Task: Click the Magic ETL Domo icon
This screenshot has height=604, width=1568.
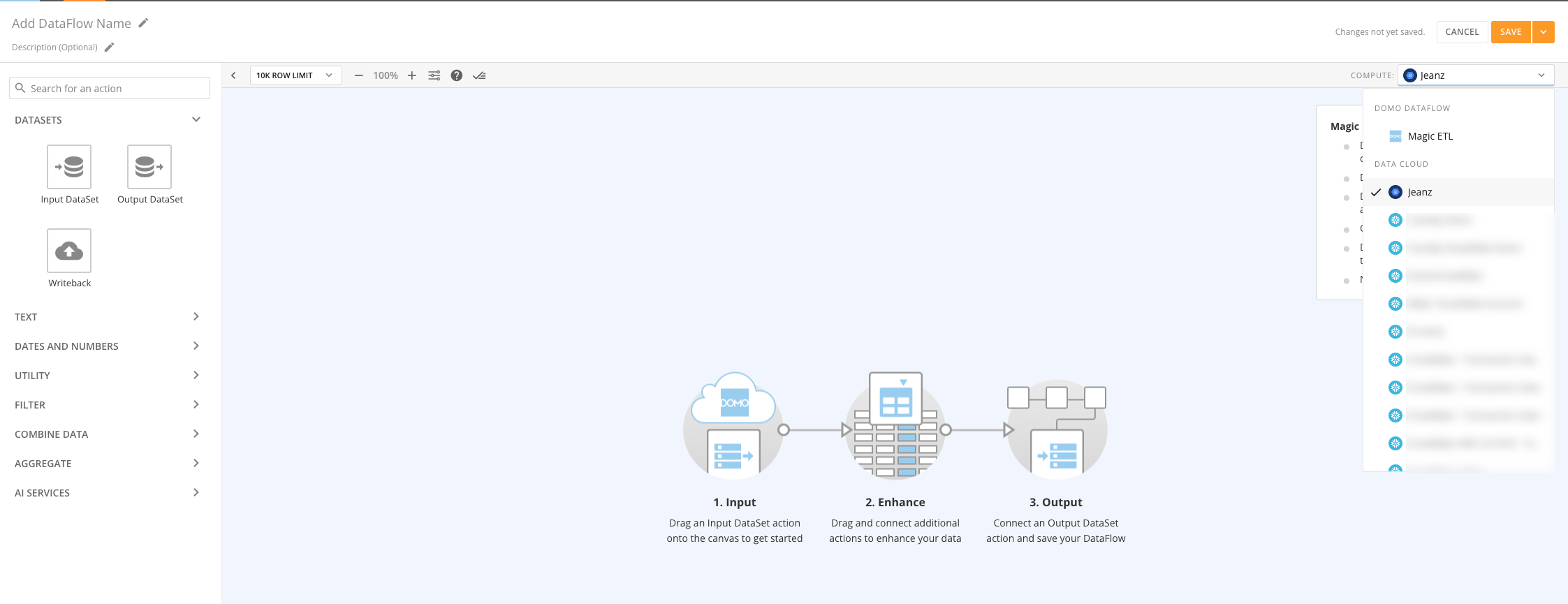Action: tap(1395, 136)
